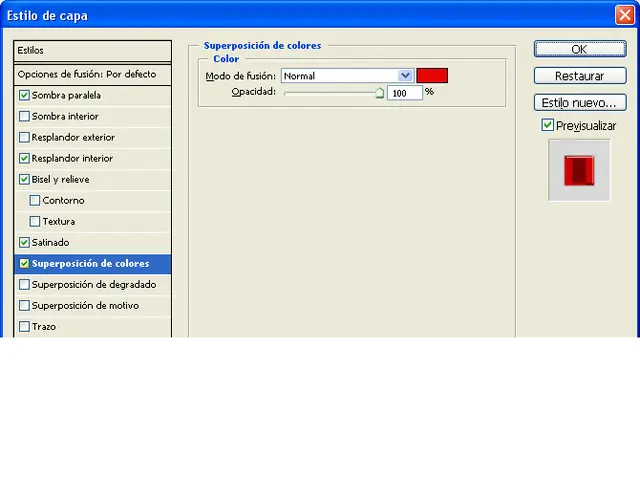Viewport: 640px width, 500px height.
Task: Click the Superposición de colores row label
Action: (91, 264)
